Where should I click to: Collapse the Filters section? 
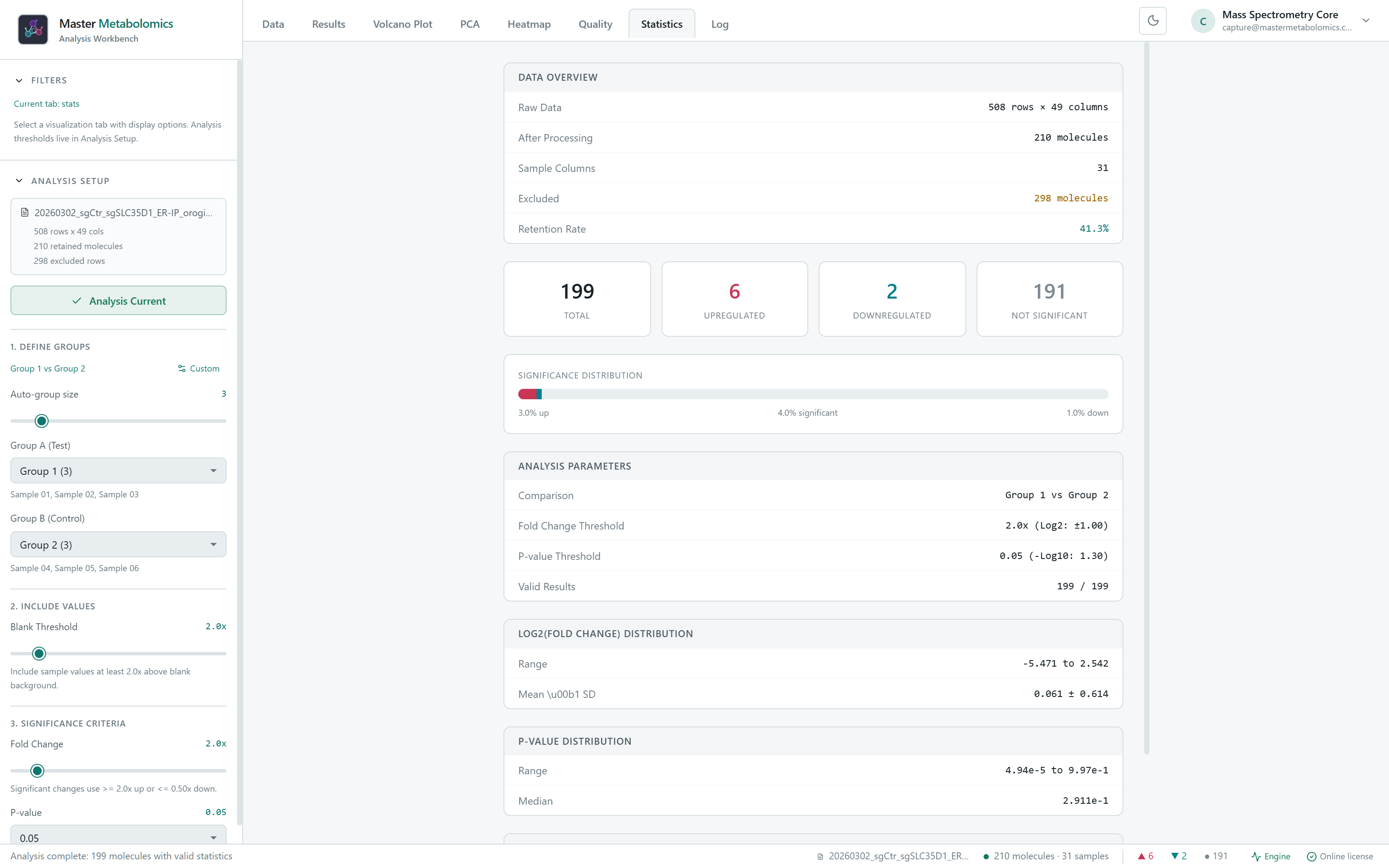pyautogui.click(x=19, y=80)
